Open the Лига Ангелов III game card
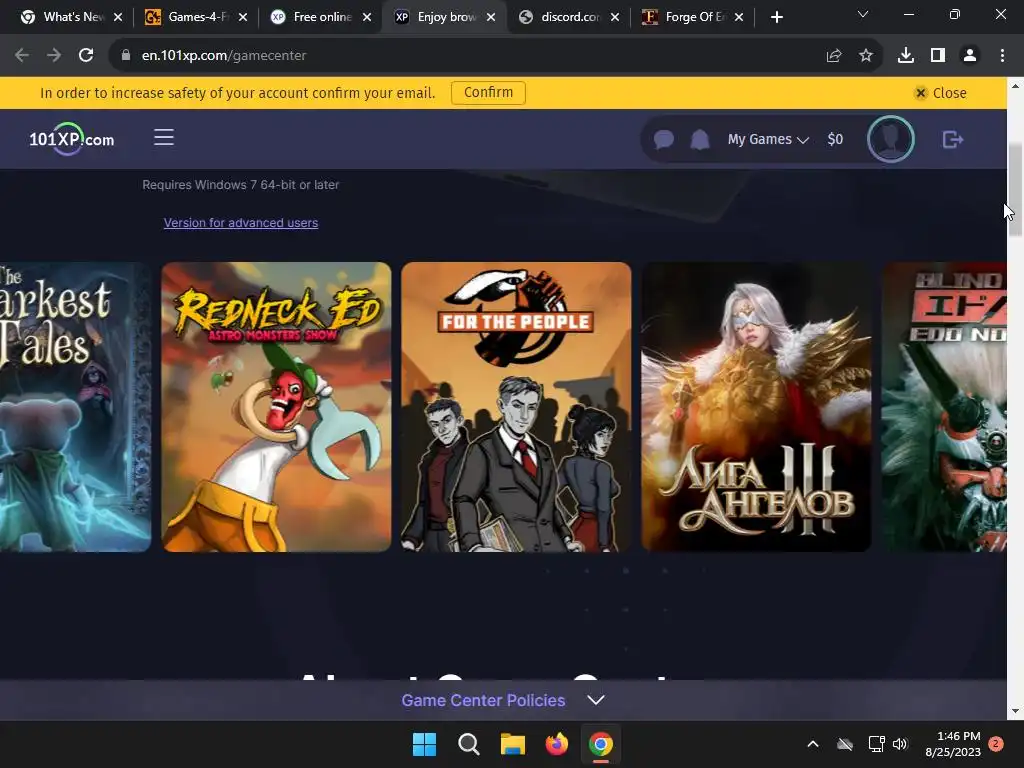The image size is (1024, 768). point(756,407)
